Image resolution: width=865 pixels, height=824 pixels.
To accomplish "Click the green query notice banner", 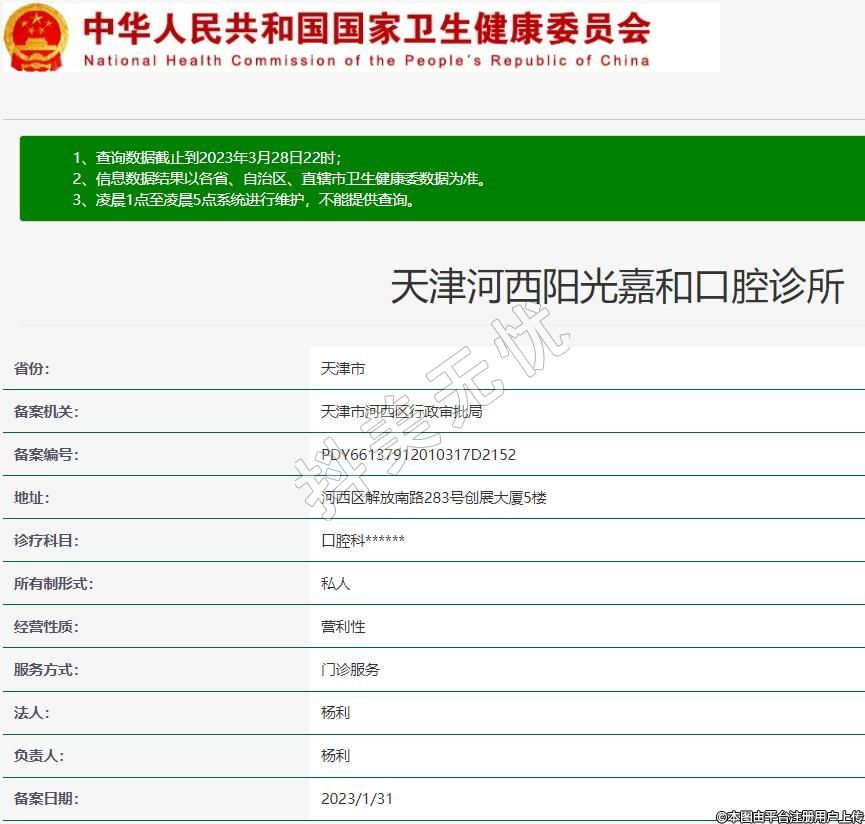I will tap(441, 178).
